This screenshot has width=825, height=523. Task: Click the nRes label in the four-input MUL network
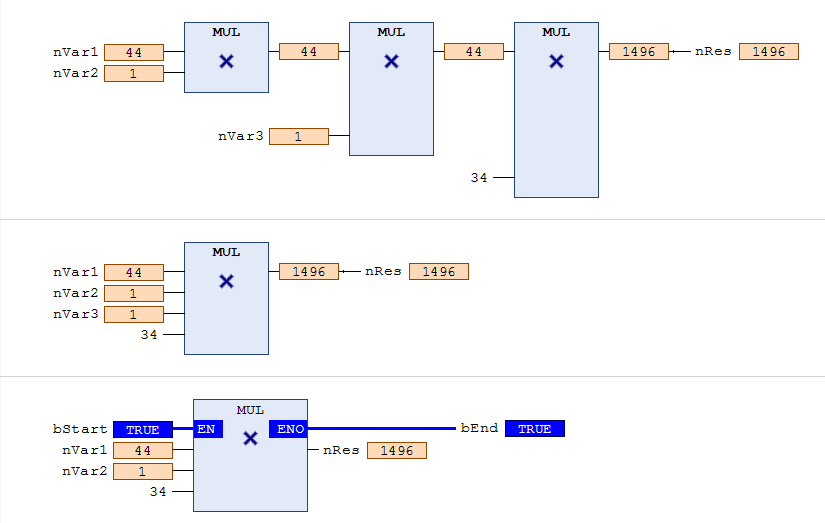(x=383, y=271)
